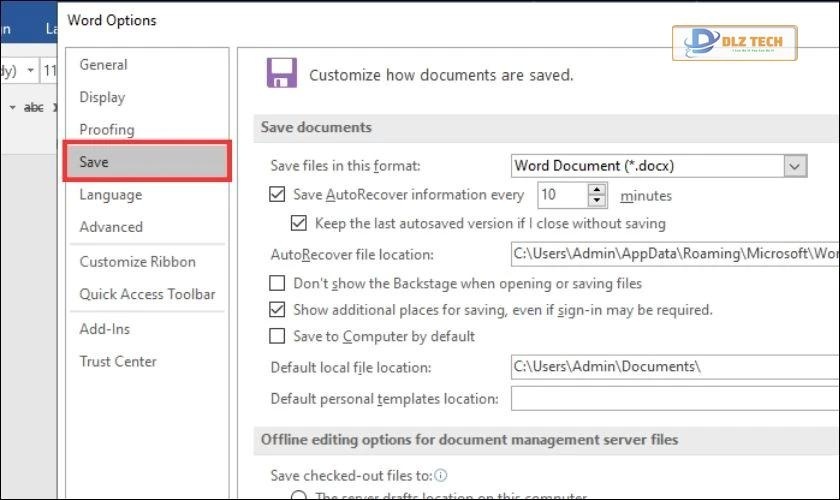Click the AutoRecover minutes value field

coord(562,195)
